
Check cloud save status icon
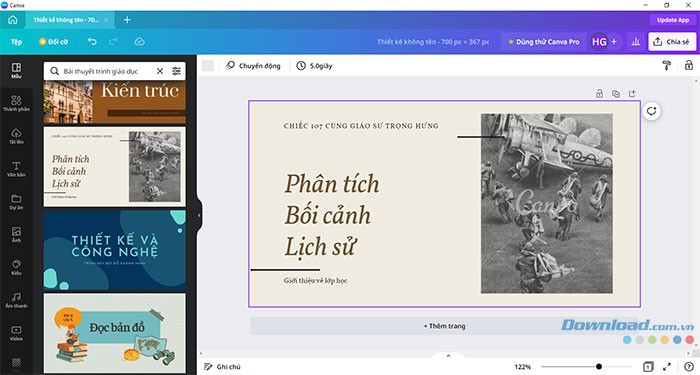[139, 42]
